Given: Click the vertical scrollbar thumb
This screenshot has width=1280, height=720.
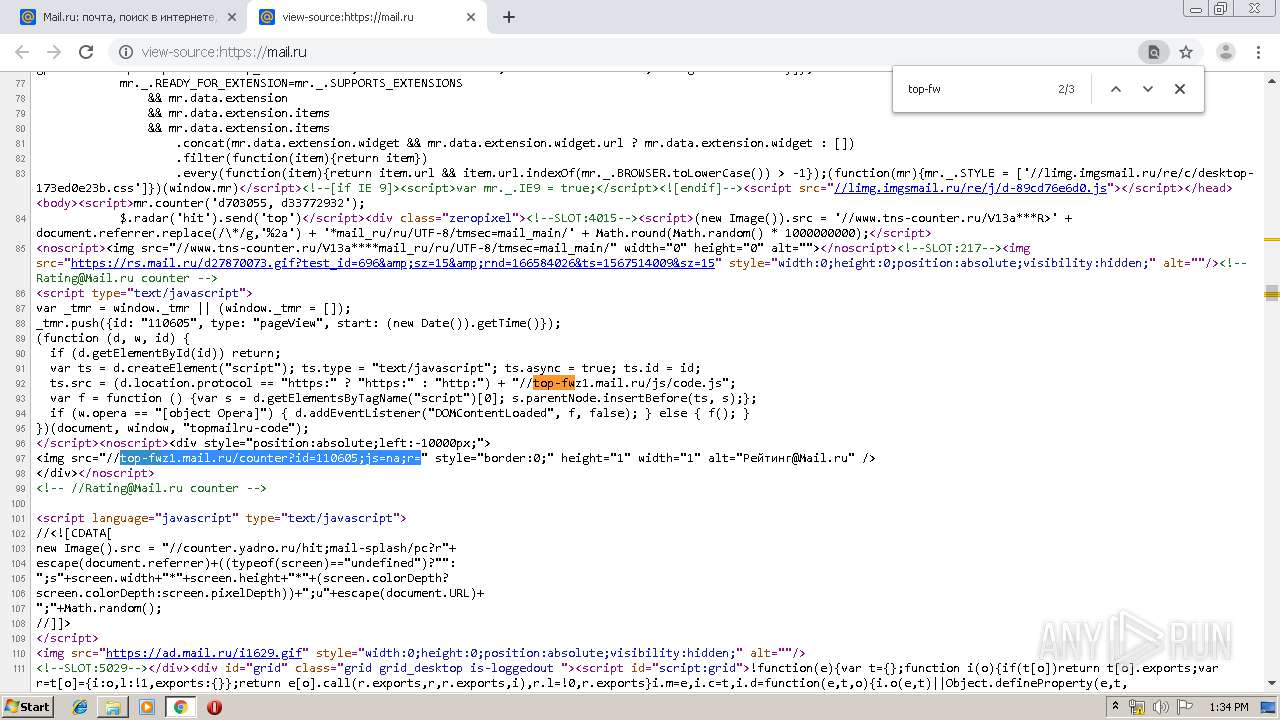Looking at the screenshot, I should click(x=1272, y=292).
